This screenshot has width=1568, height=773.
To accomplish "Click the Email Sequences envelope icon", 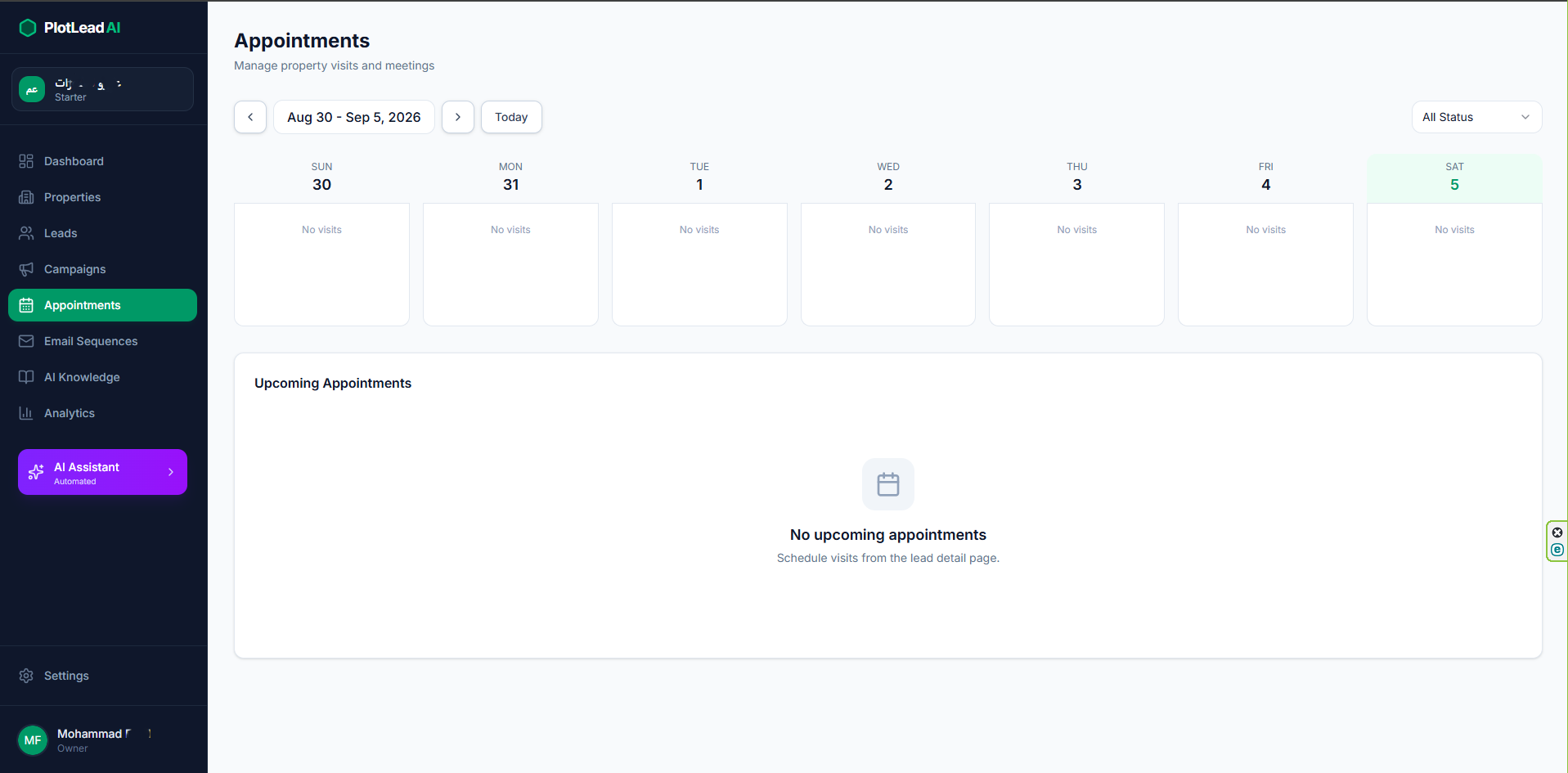I will click(x=26, y=341).
